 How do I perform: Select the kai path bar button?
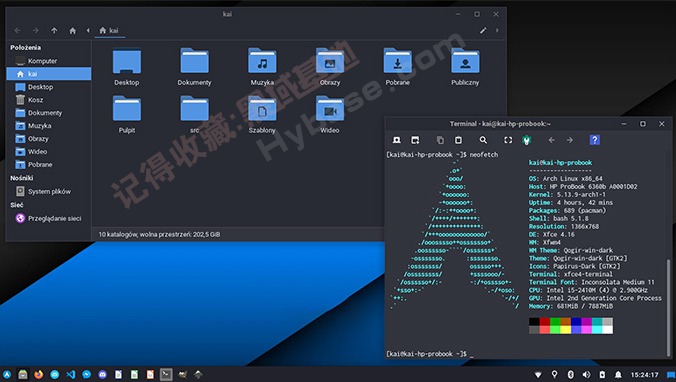[109, 31]
